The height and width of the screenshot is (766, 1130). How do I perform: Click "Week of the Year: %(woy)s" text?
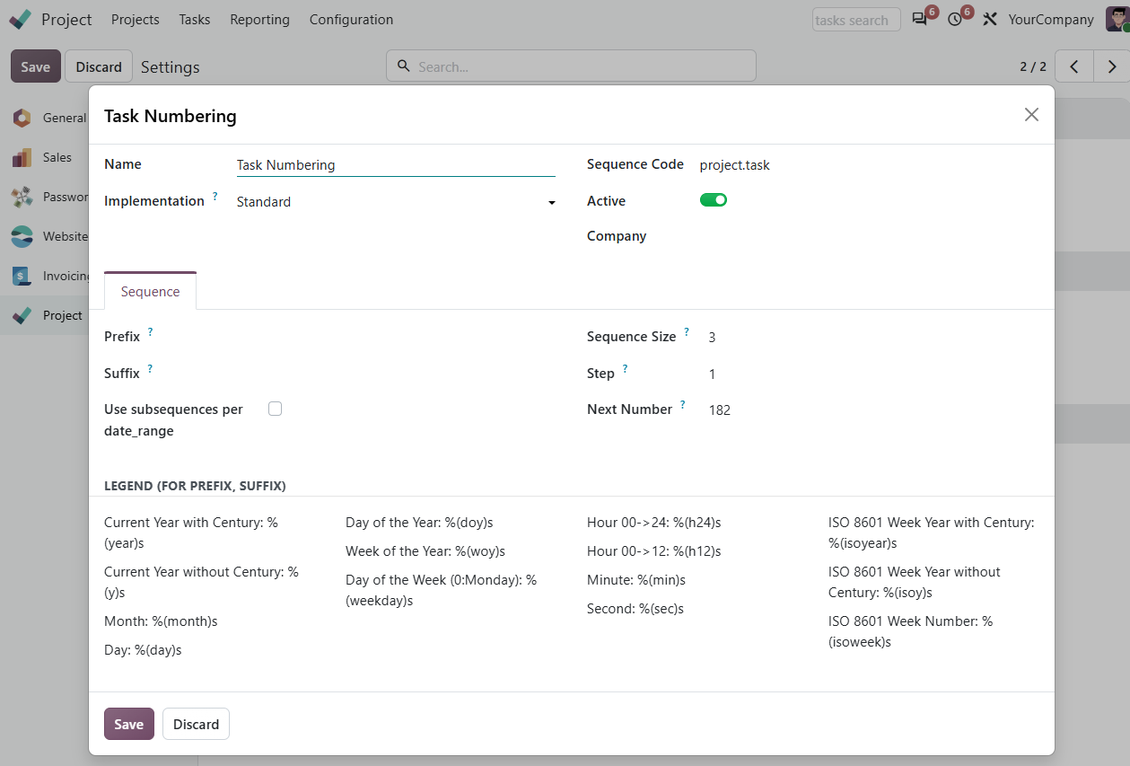tap(425, 551)
